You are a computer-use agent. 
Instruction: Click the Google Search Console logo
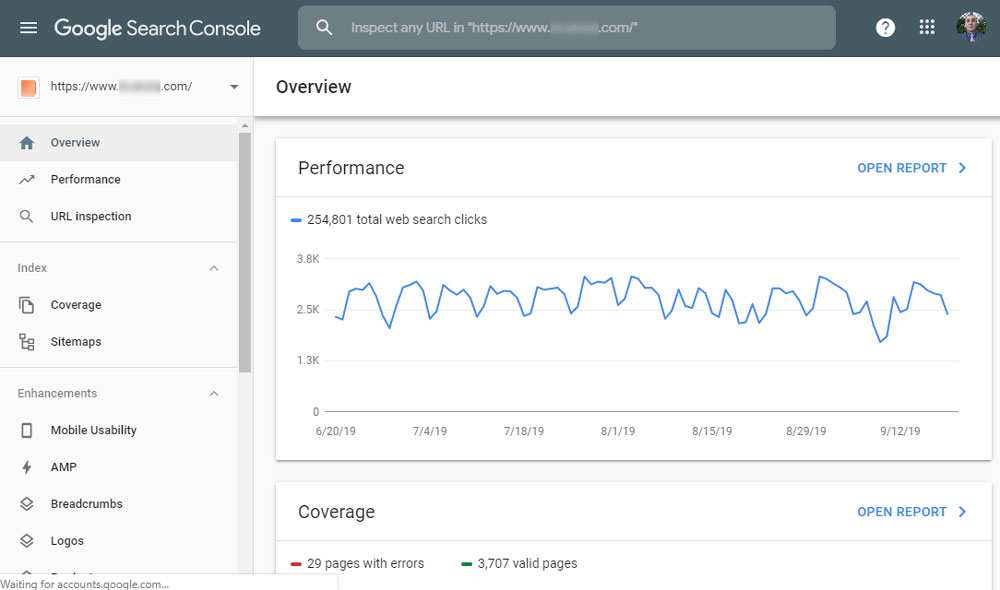(x=157, y=28)
